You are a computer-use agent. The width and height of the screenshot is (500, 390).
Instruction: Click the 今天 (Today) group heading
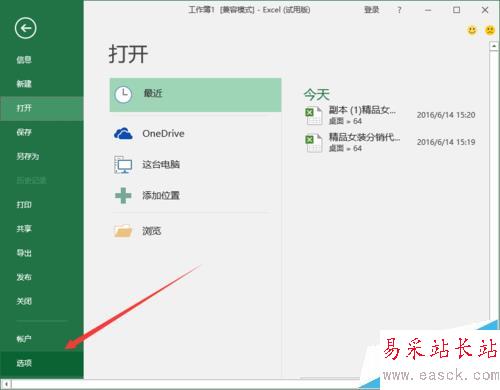317,95
